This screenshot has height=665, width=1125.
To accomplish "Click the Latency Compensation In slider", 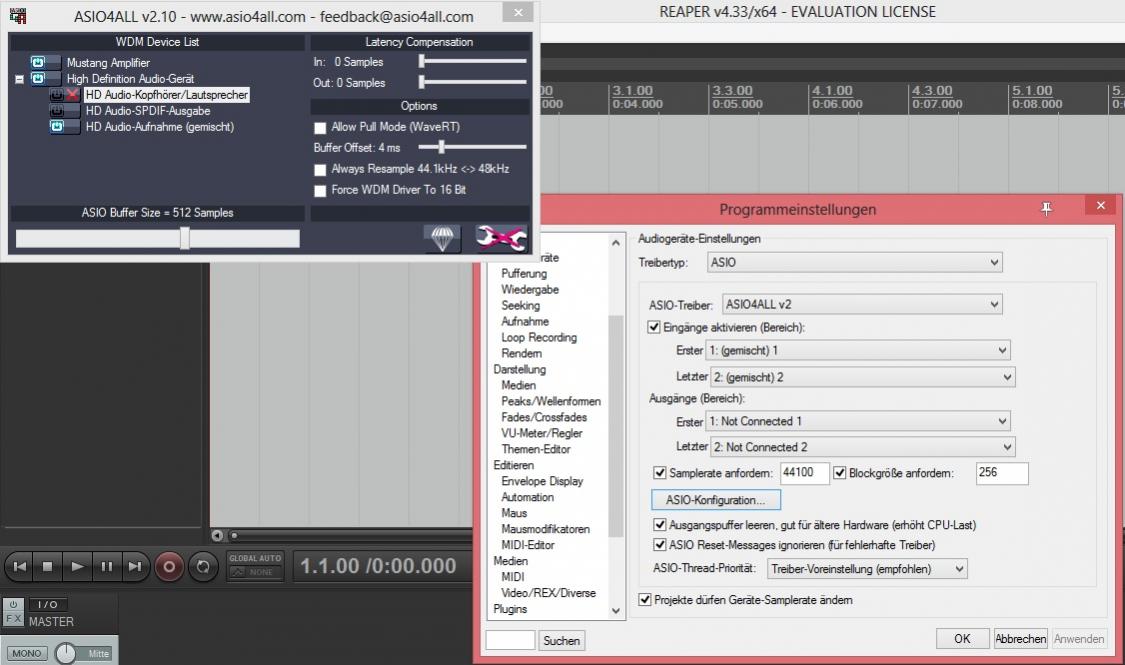I will point(473,62).
